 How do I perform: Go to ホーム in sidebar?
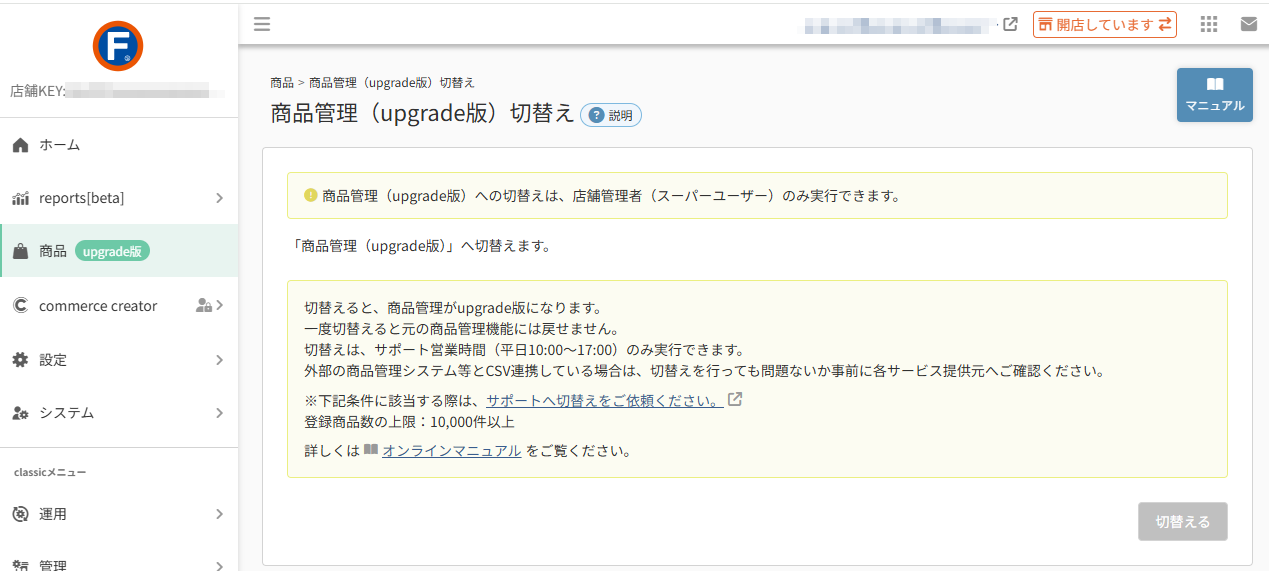click(x=119, y=145)
